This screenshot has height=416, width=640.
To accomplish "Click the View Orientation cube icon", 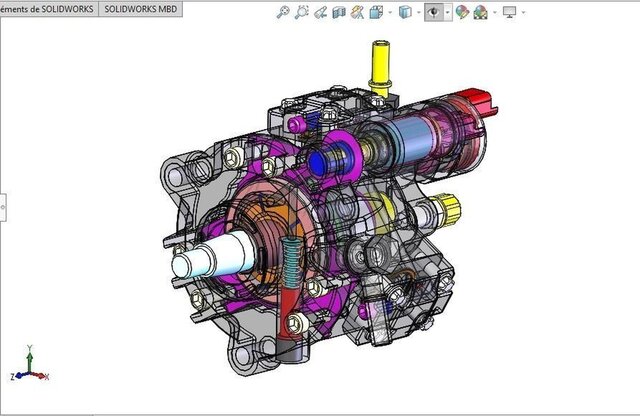I will (x=375, y=12).
